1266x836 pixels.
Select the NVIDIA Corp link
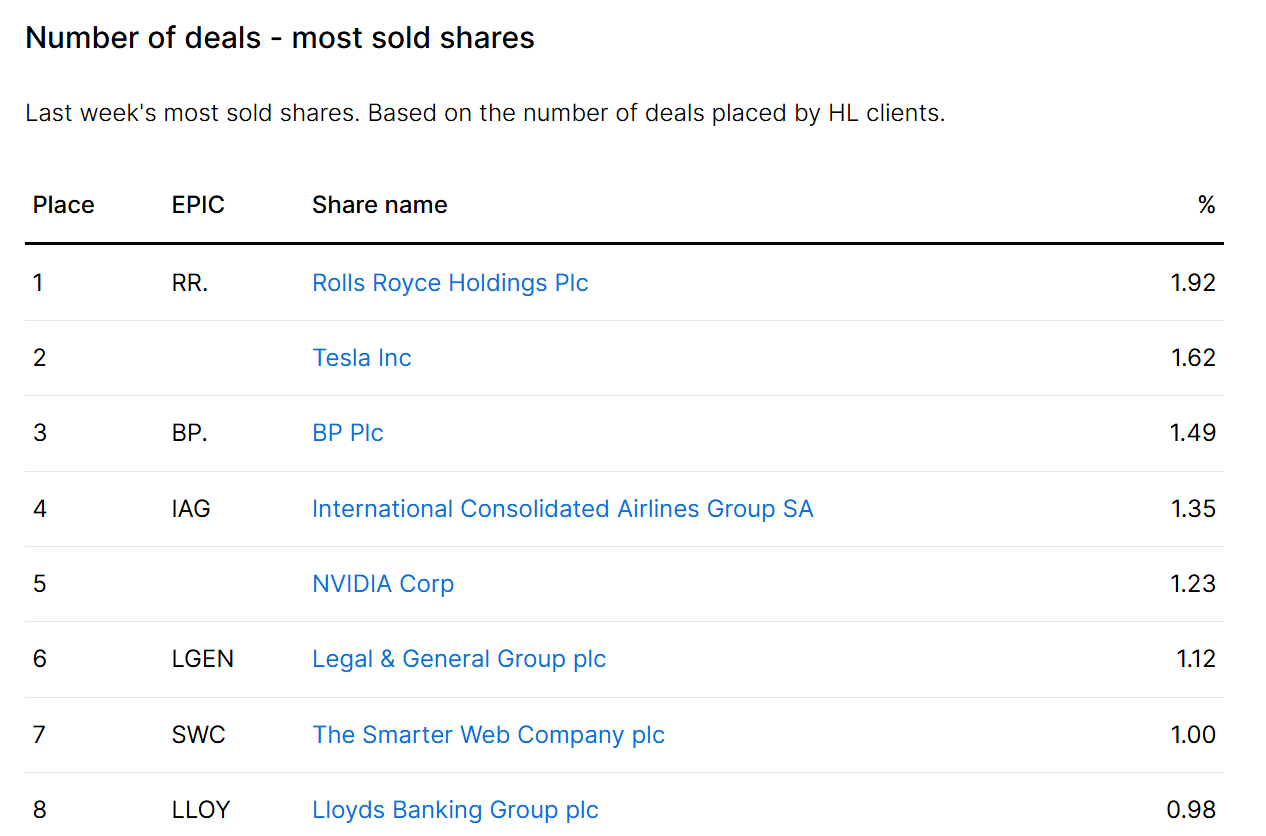[383, 584]
